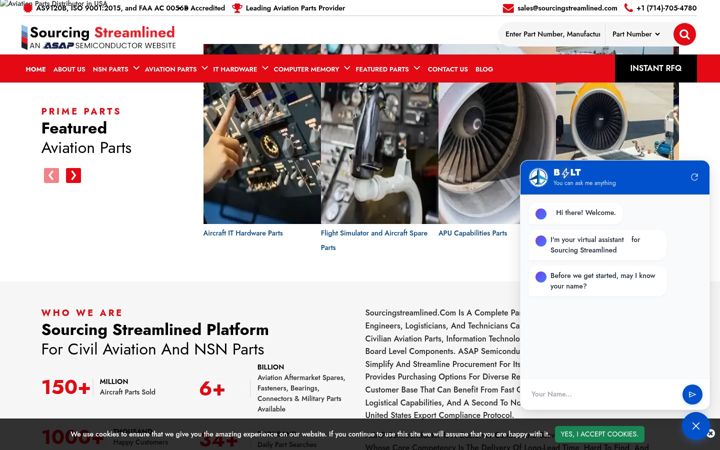Click the BOLT chatbot airplane avatar
The height and width of the screenshot is (450, 720).
[538, 177]
